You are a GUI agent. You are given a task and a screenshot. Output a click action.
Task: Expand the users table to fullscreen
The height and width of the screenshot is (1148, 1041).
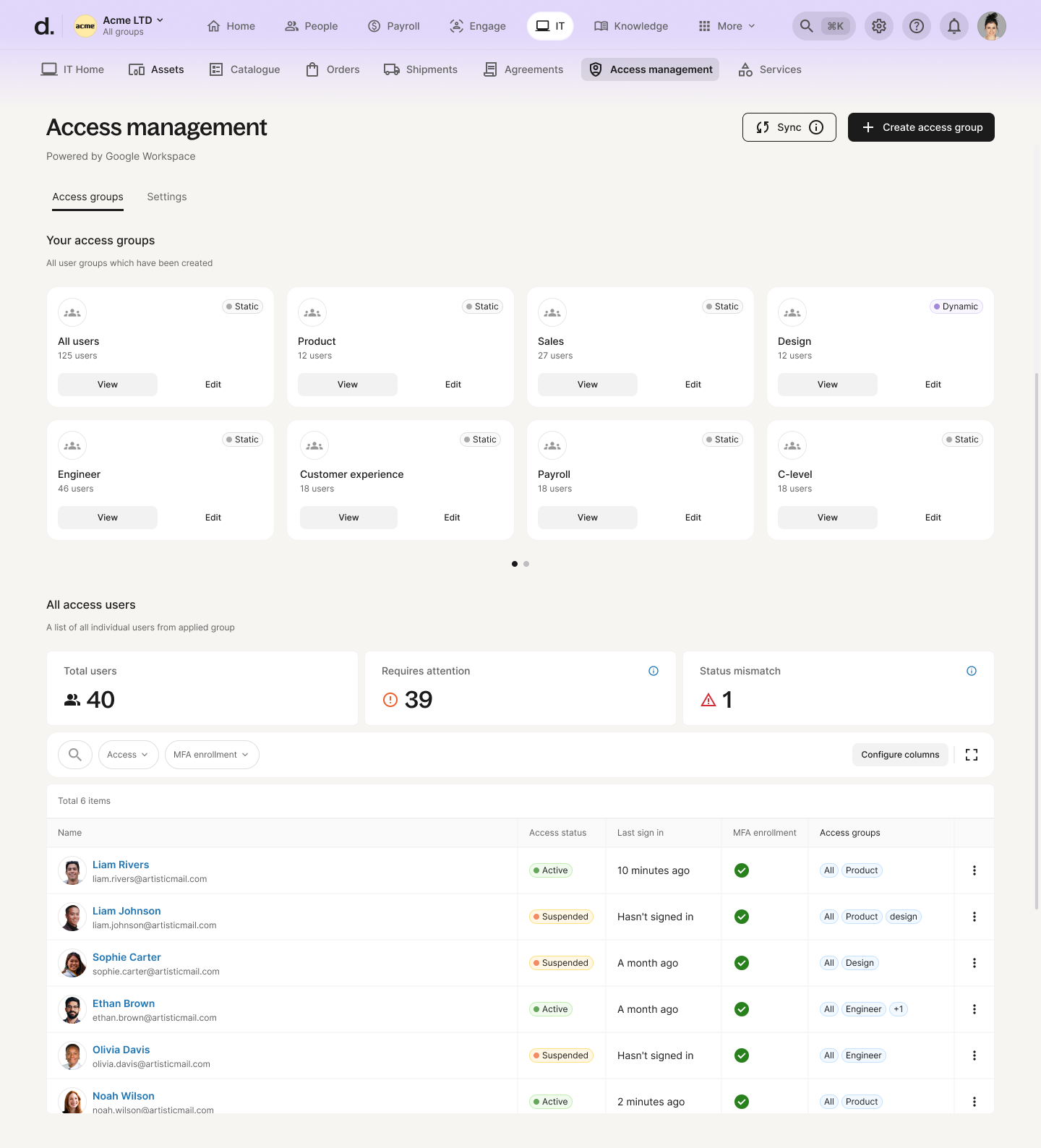pos(972,755)
